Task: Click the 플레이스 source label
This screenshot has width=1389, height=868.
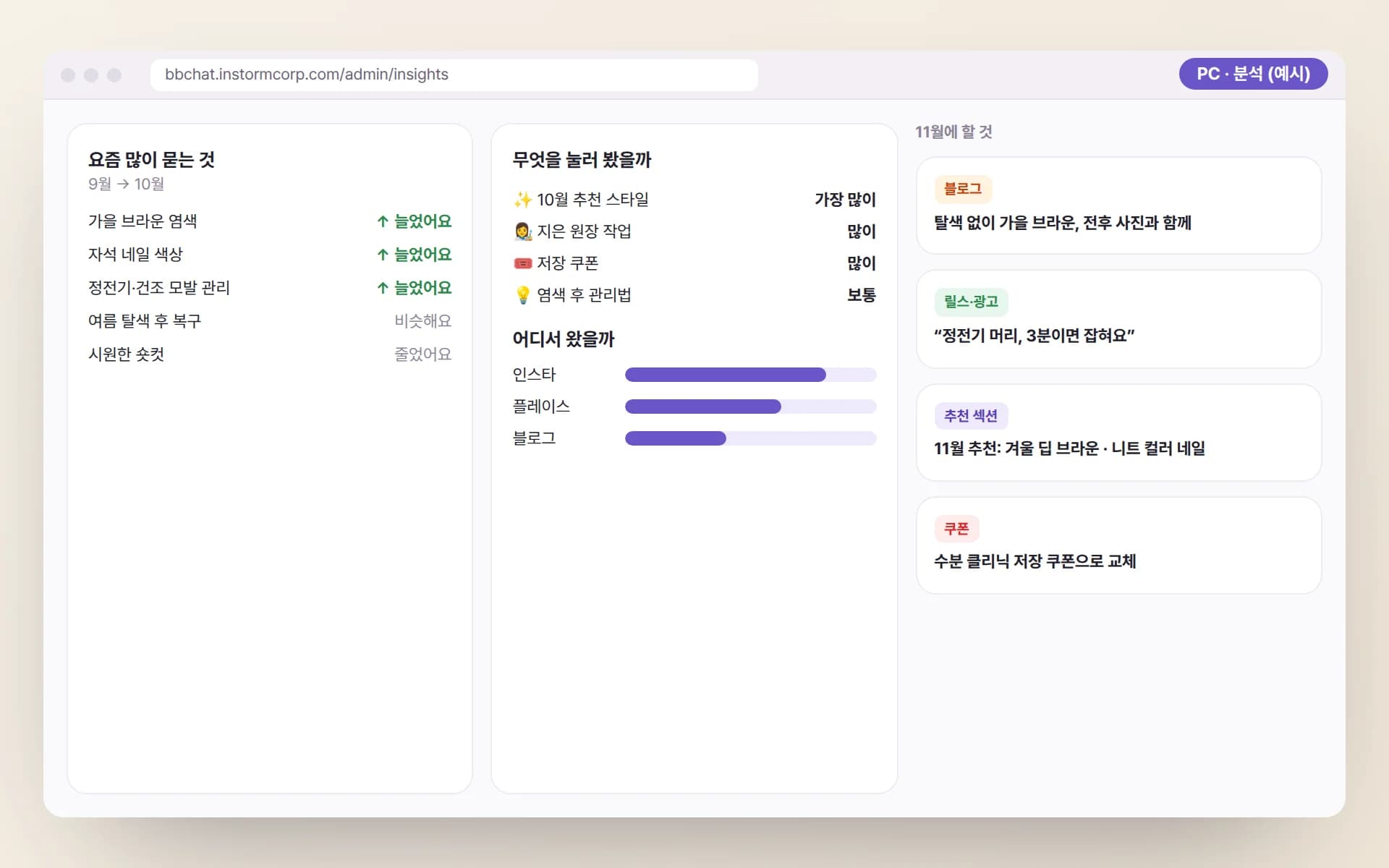Action: coord(541,407)
